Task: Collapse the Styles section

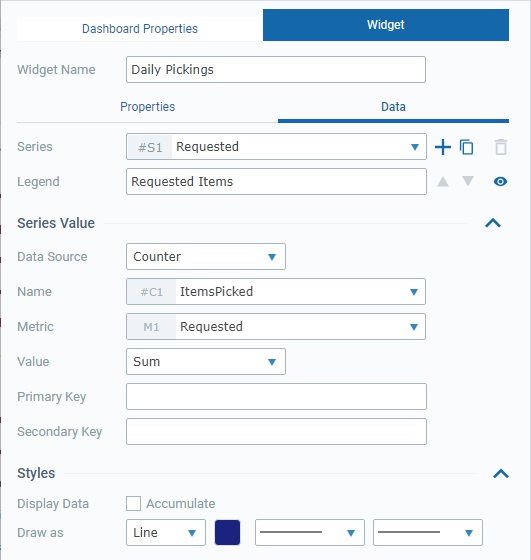Action: point(501,474)
